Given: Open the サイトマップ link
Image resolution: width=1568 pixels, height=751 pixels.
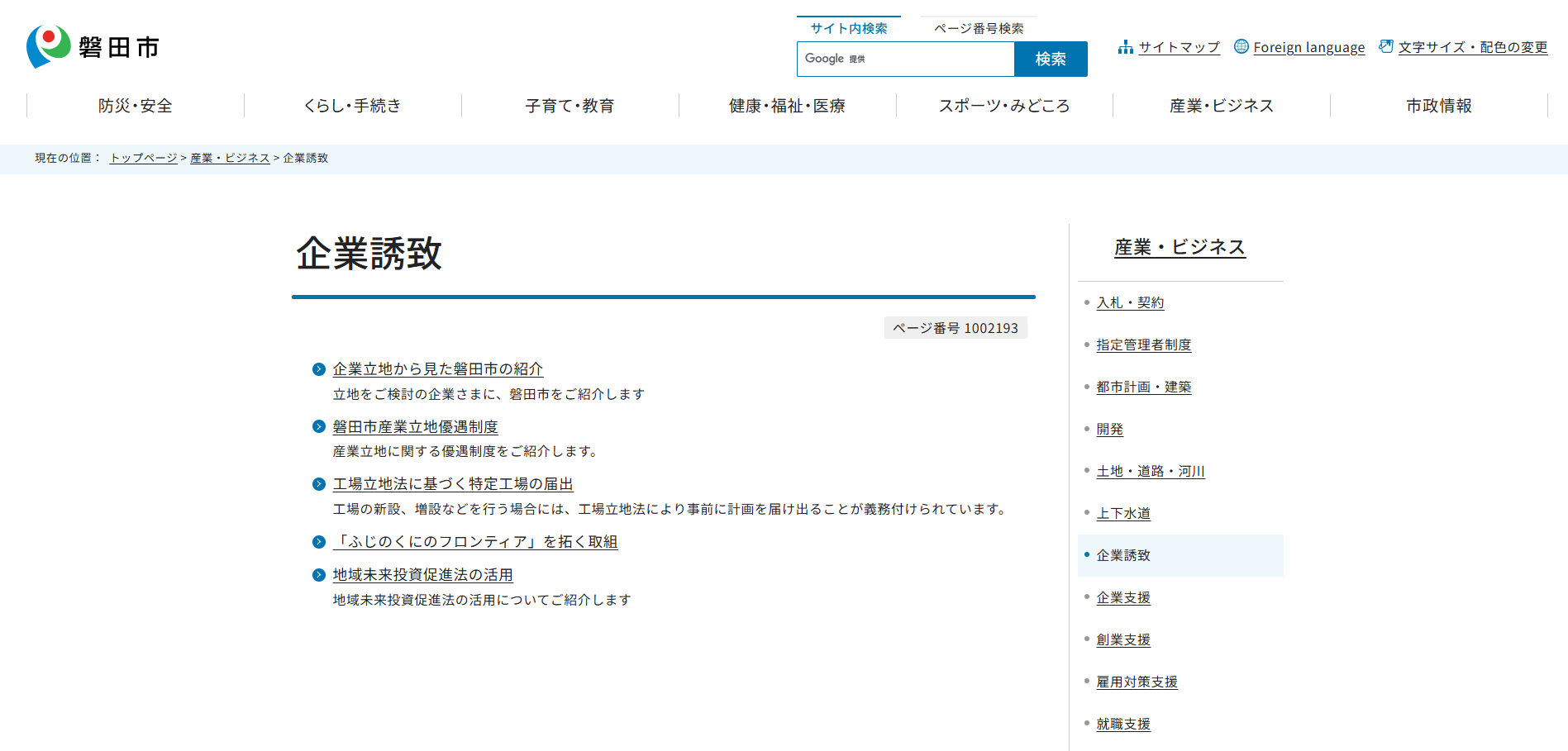Looking at the screenshot, I should coord(1179,47).
